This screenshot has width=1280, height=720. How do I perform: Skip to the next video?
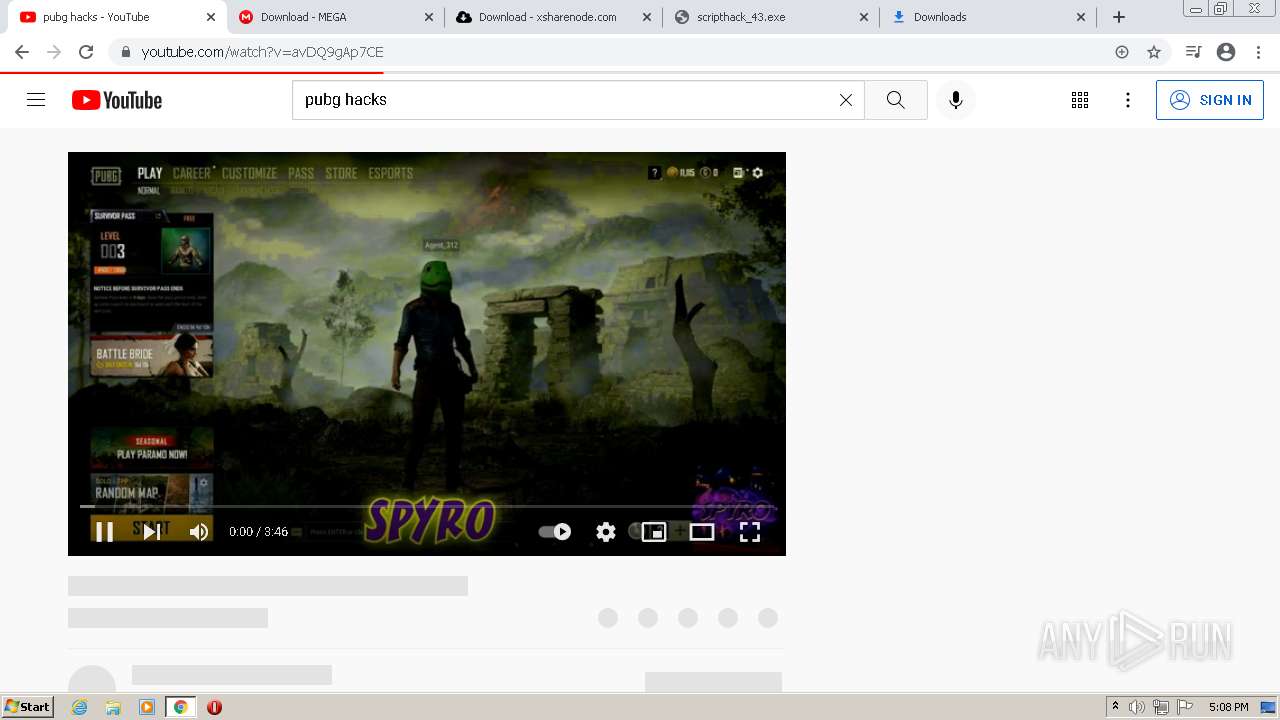[152, 532]
